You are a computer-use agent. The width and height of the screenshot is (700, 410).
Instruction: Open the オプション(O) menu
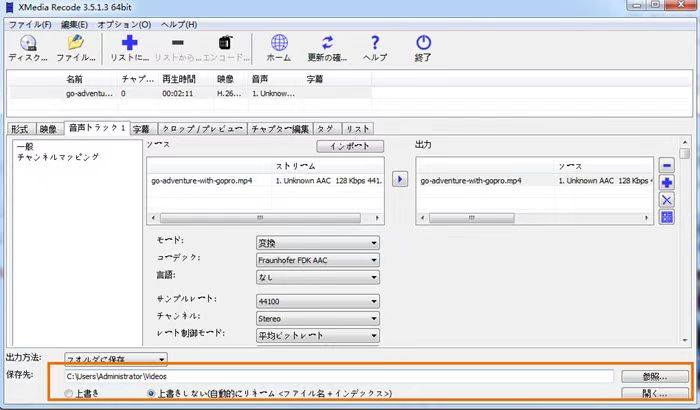coord(124,25)
